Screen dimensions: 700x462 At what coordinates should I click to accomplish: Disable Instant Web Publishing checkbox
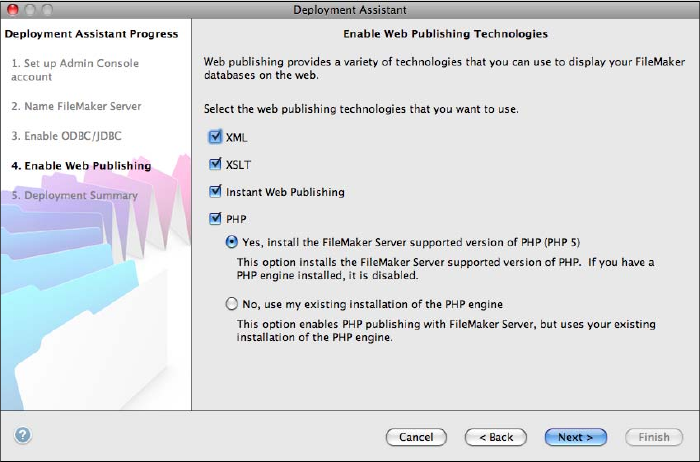coord(215,191)
